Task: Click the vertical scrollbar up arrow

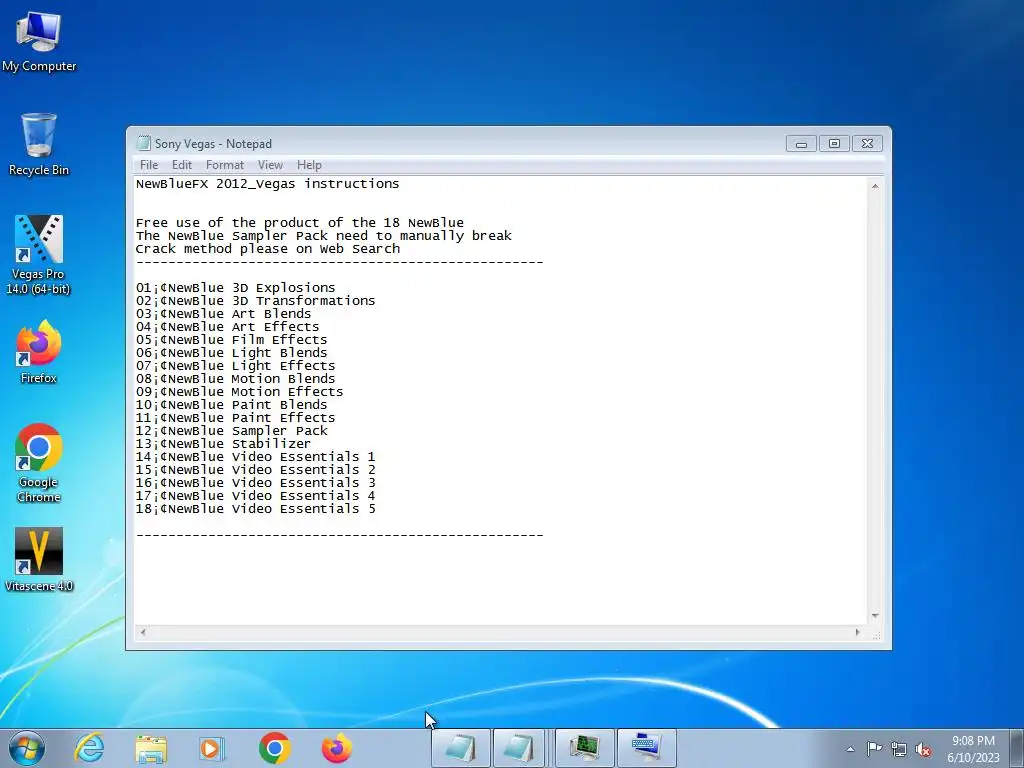Action: click(x=875, y=186)
